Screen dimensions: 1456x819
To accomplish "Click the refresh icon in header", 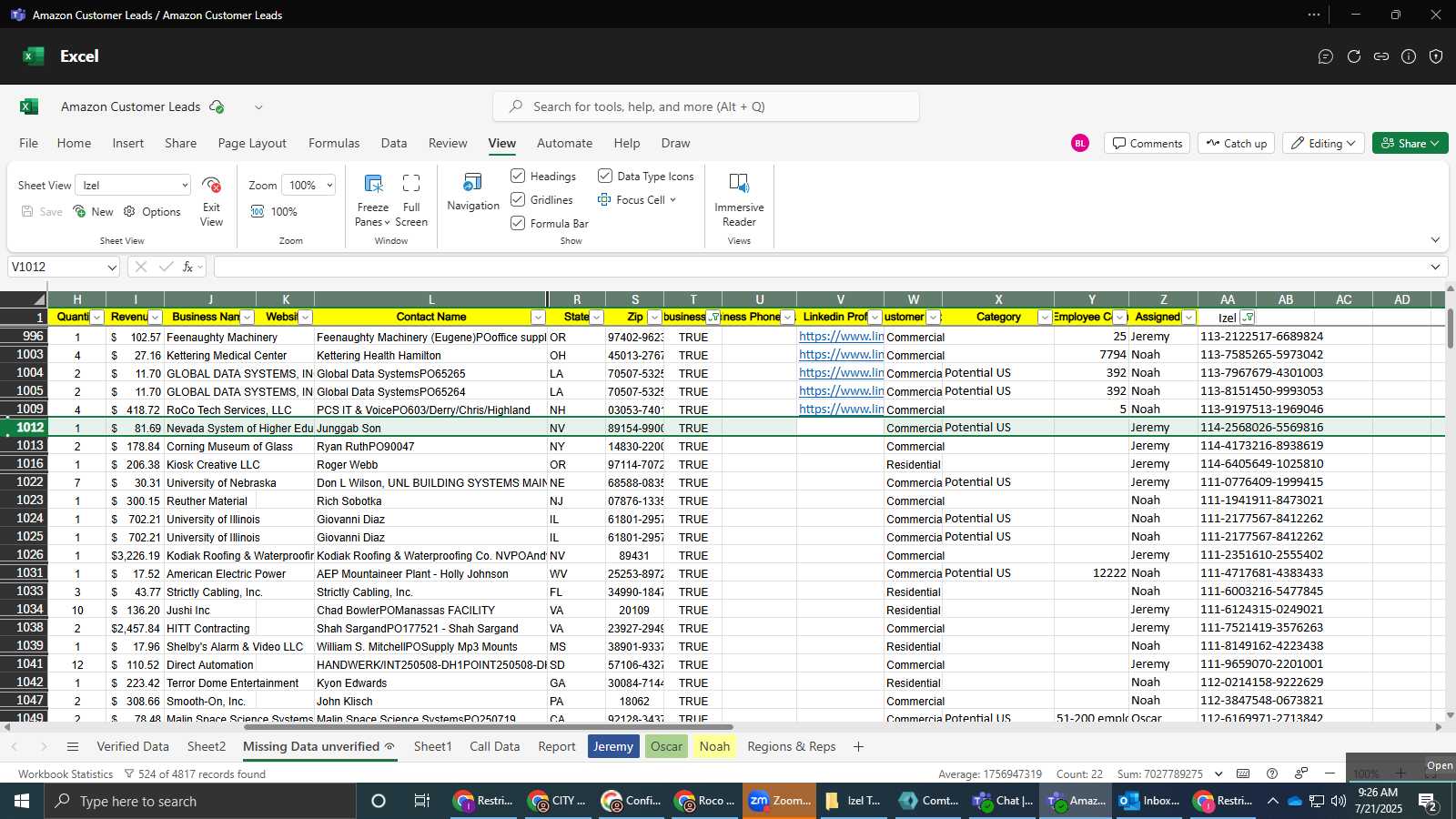I will click(x=1354, y=56).
